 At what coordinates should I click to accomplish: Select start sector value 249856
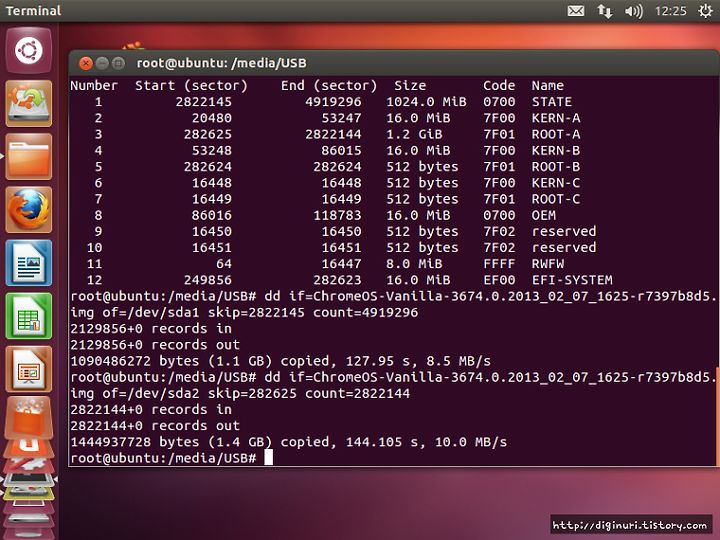[x=208, y=280]
